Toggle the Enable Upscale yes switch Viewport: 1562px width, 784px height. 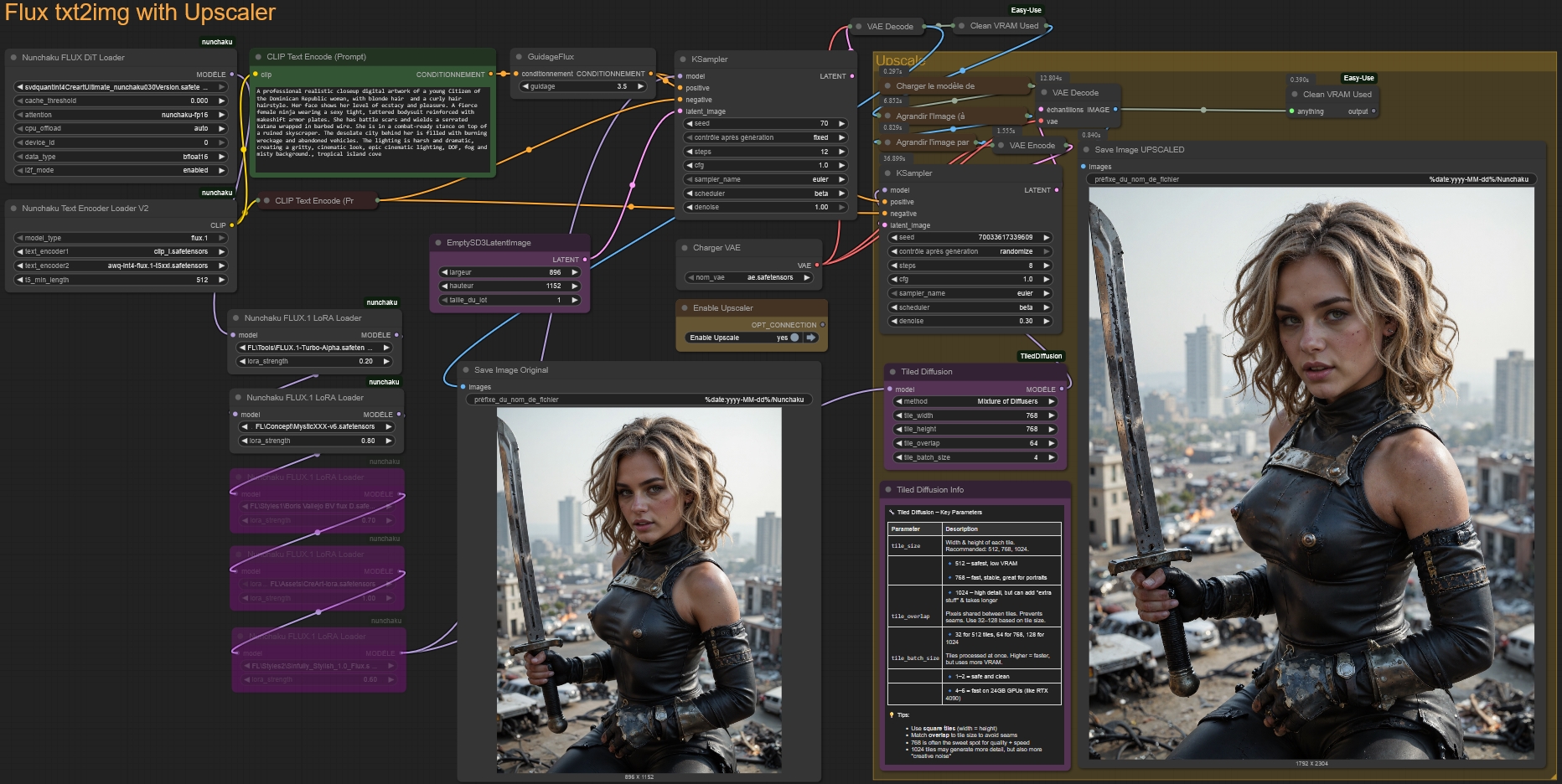point(794,338)
